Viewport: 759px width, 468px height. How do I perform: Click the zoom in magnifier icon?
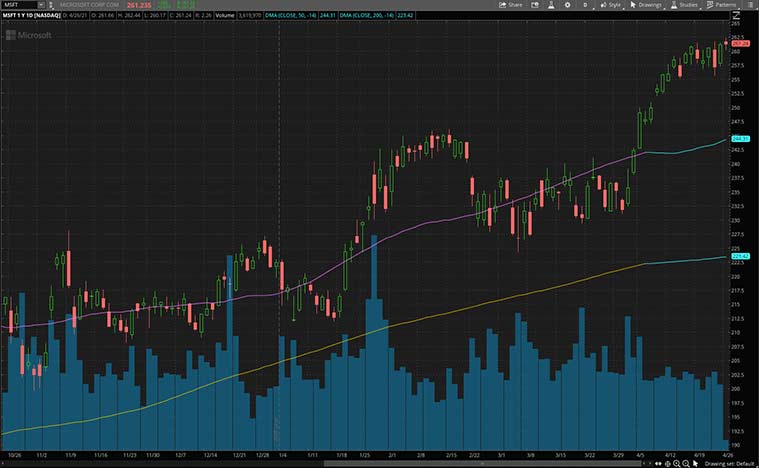677,464
